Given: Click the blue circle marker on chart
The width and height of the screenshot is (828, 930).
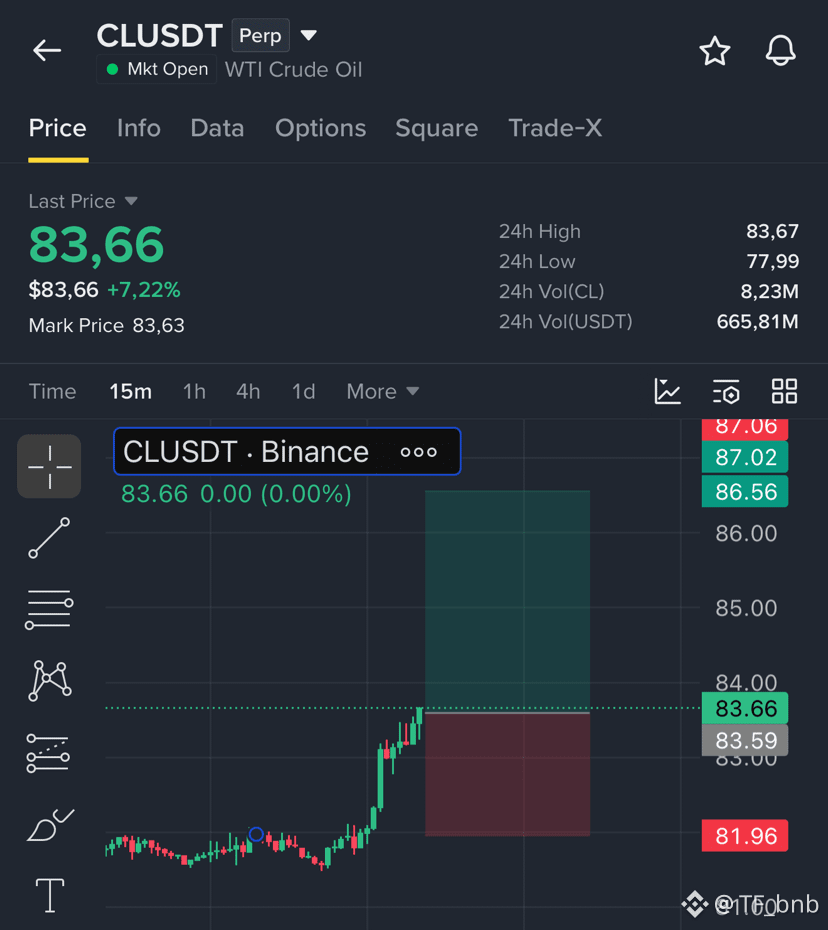Looking at the screenshot, I should 256,835.
